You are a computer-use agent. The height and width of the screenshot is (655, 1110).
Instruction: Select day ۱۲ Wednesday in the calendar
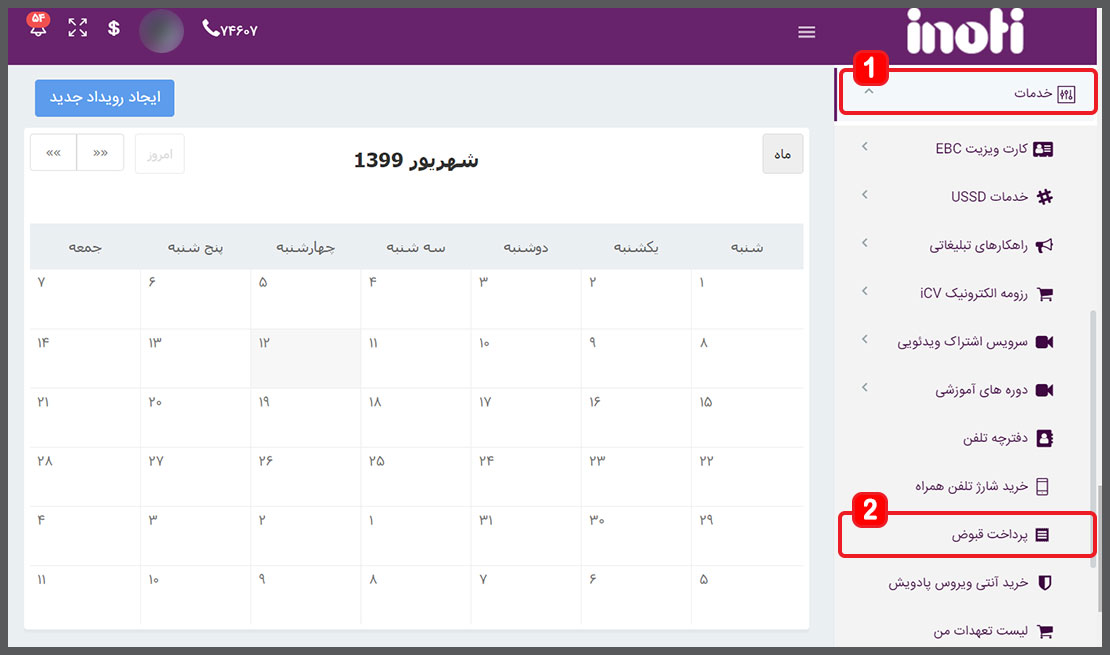click(x=305, y=358)
